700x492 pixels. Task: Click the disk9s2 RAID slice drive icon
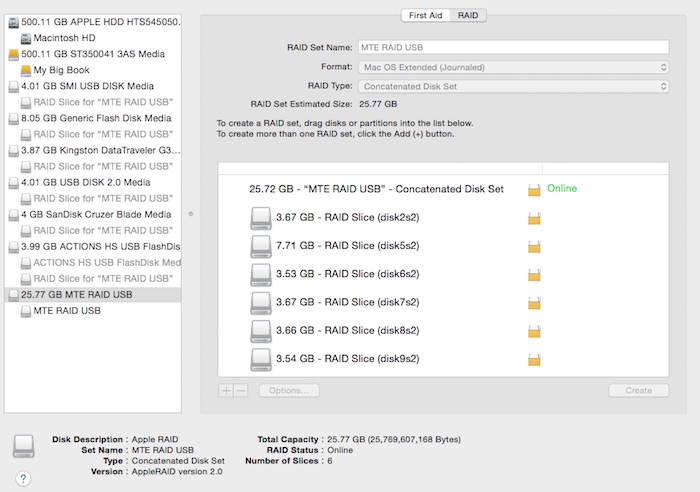[x=261, y=359]
